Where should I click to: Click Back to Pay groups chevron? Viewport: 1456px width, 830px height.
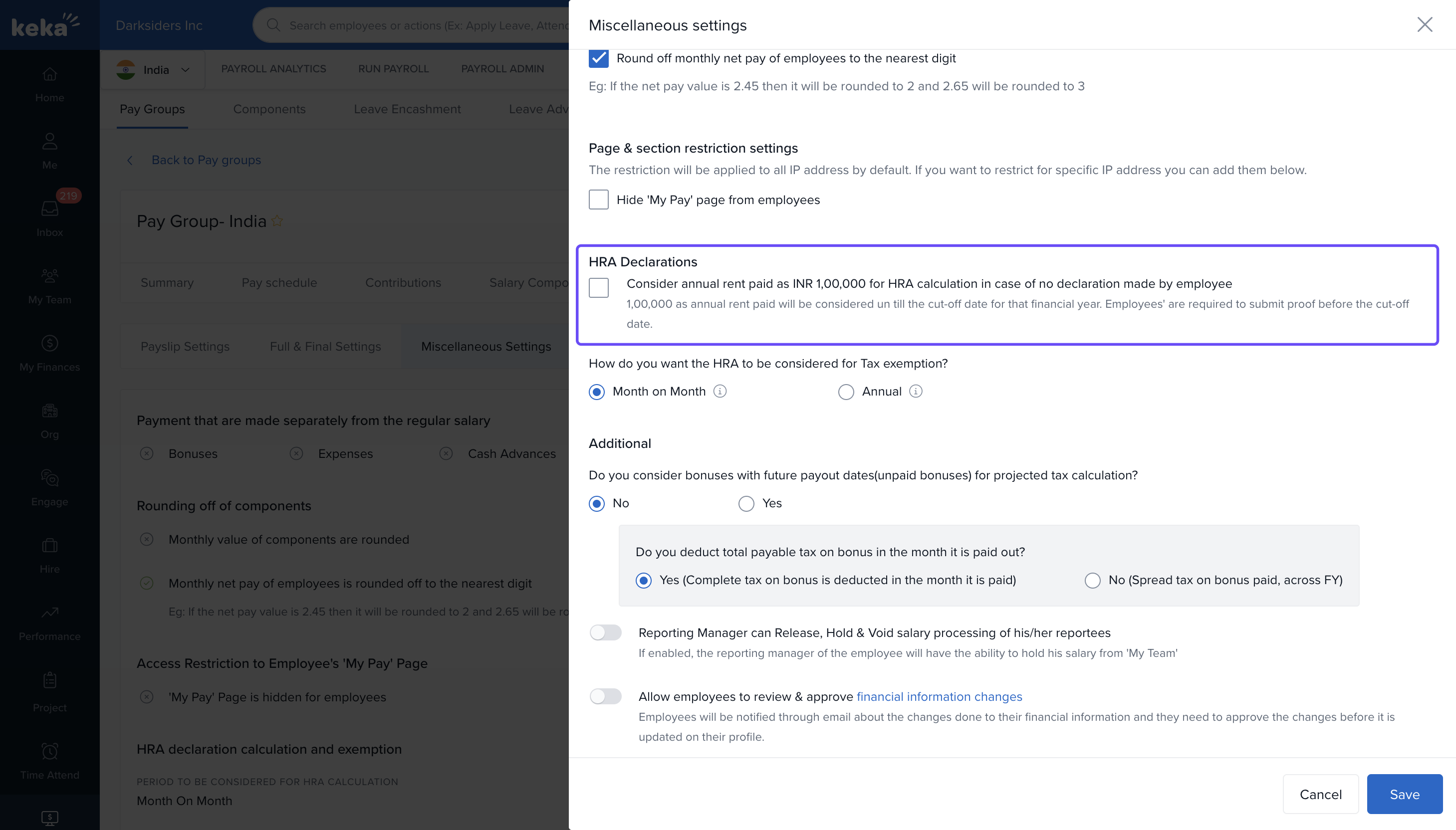coord(130,160)
